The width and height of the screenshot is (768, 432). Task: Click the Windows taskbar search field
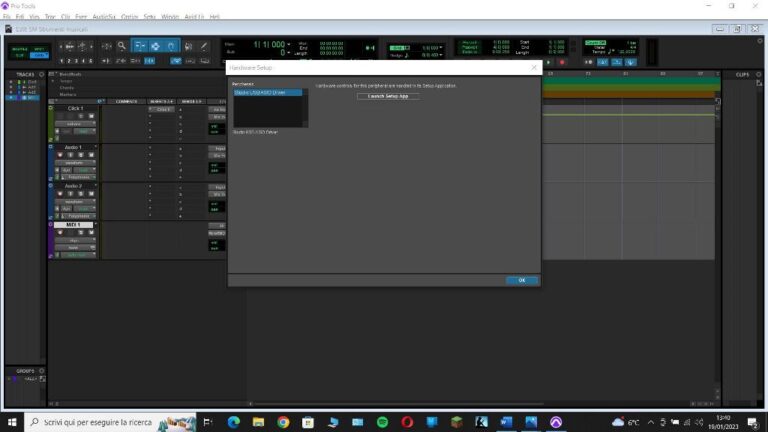tap(111, 422)
